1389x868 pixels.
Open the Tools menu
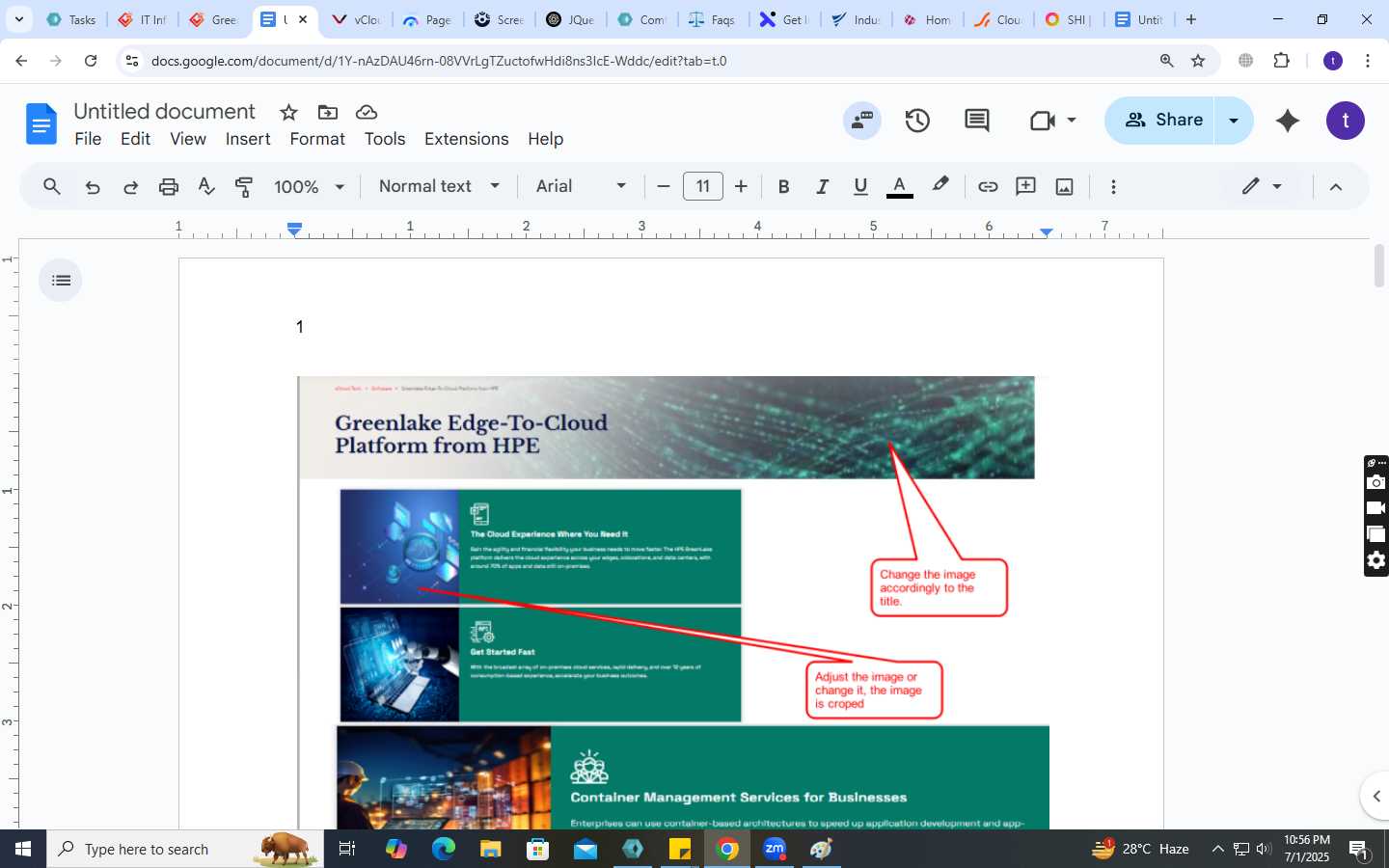(385, 139)
